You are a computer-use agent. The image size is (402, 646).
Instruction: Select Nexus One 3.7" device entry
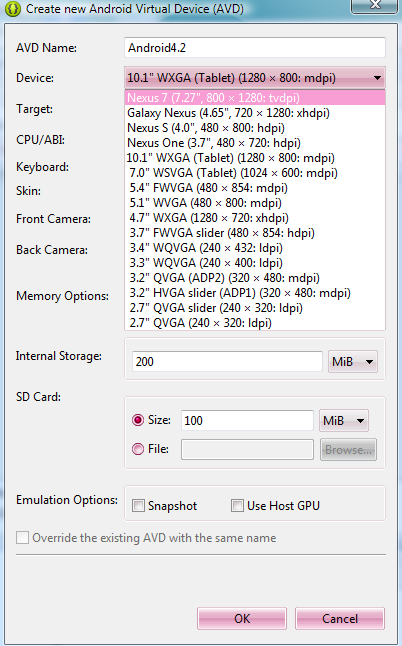(x=255, y=143)
